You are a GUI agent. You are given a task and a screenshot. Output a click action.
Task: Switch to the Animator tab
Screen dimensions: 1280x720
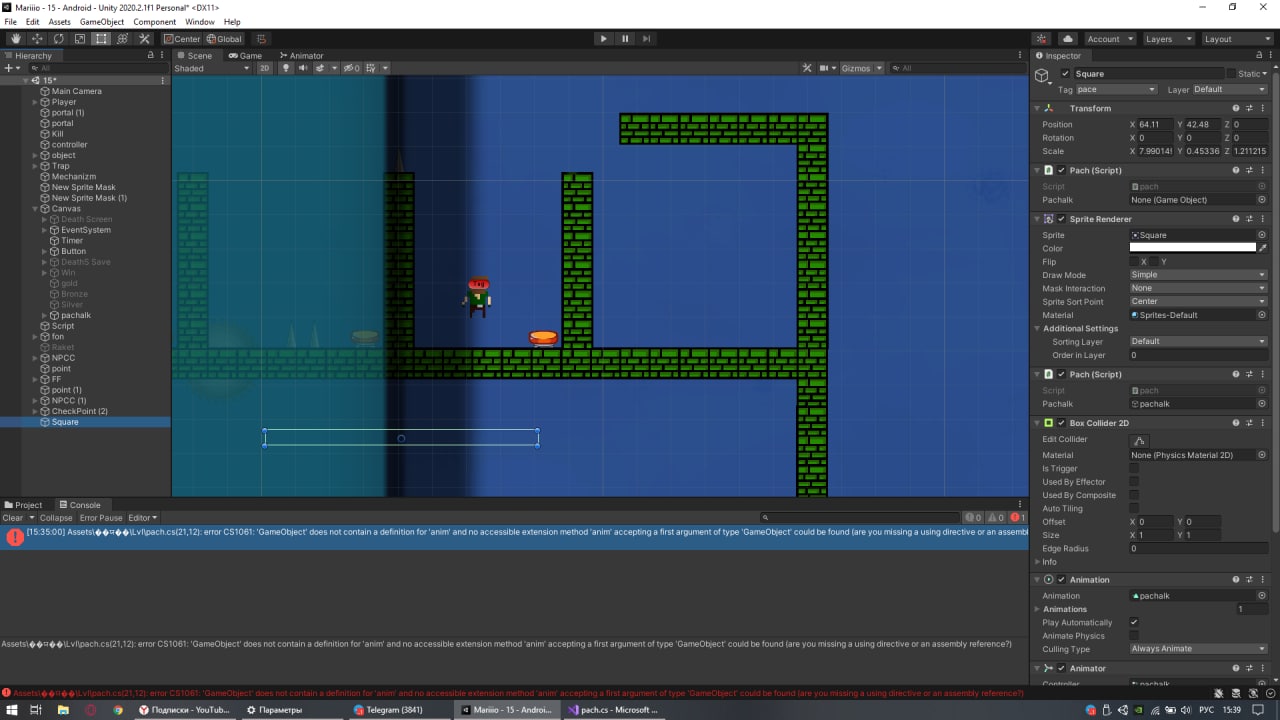click(x=301, y=55)
